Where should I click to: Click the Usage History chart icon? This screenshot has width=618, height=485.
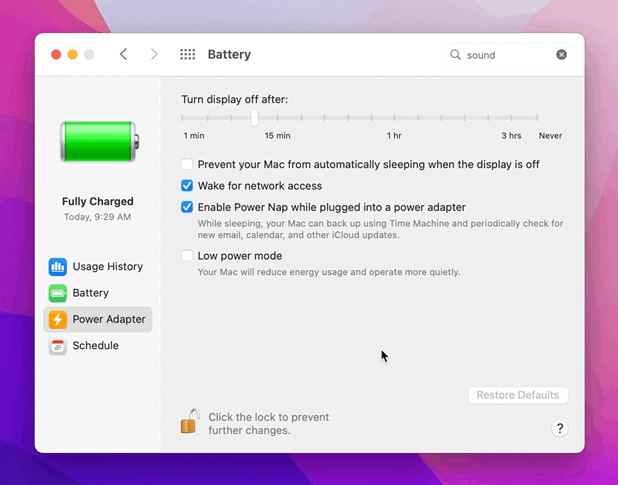pos(58,267)
